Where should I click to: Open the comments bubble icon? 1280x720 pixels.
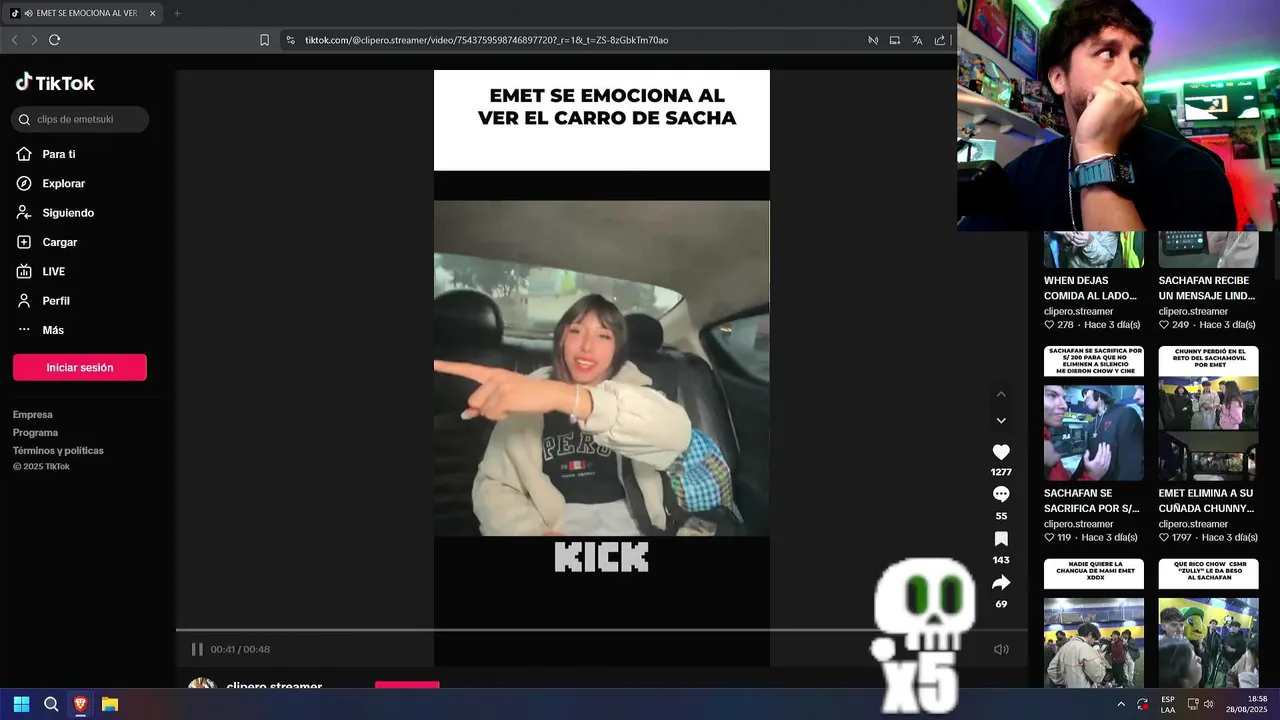[1001, 494]
